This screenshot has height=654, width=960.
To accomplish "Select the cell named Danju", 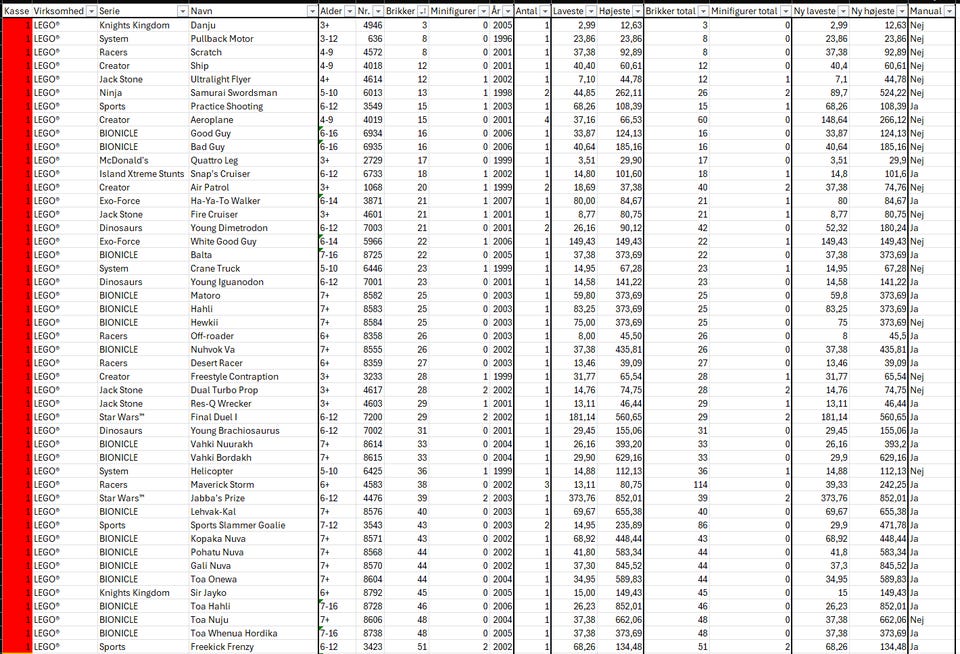I will [x=253, y=25].
